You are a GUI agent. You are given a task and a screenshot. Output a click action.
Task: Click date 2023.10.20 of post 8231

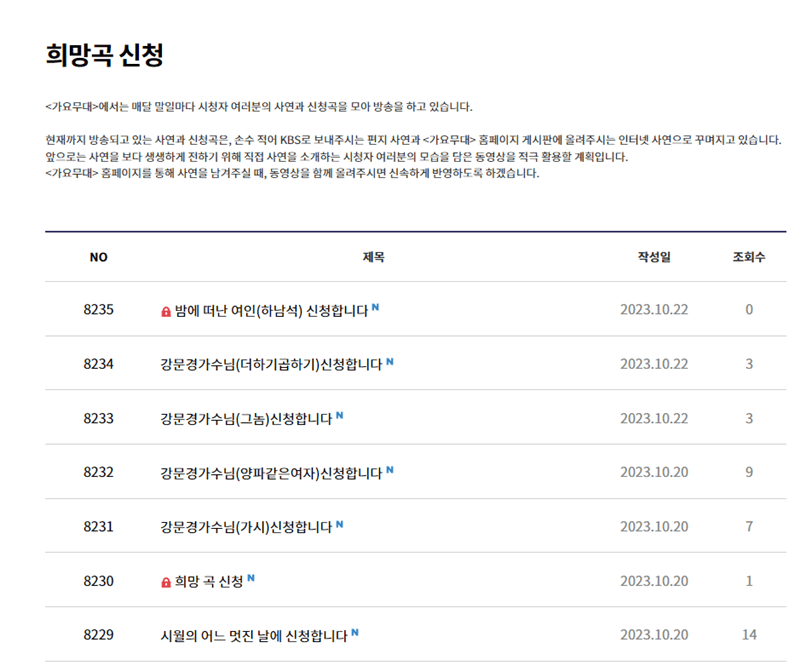pos(654,526)
